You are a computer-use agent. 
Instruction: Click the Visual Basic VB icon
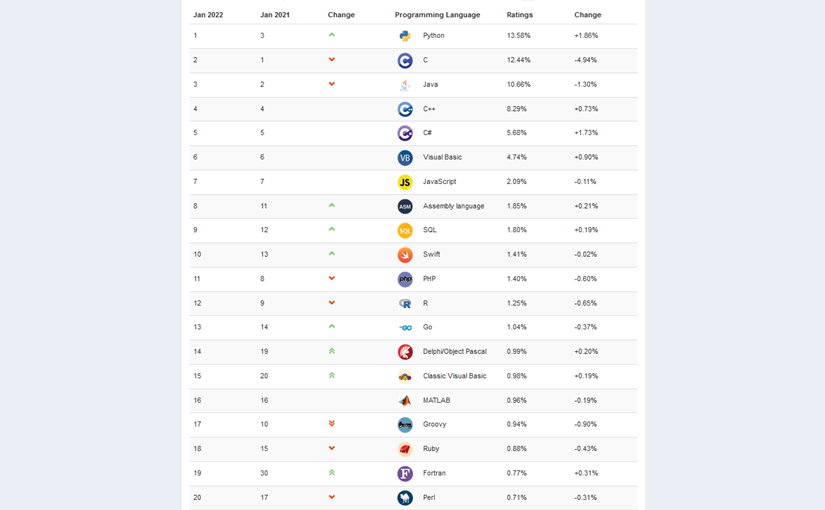click(405, 158)
